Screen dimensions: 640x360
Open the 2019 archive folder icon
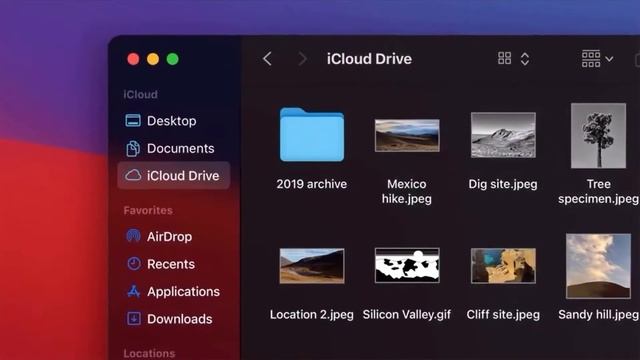[x=312, y=135]
